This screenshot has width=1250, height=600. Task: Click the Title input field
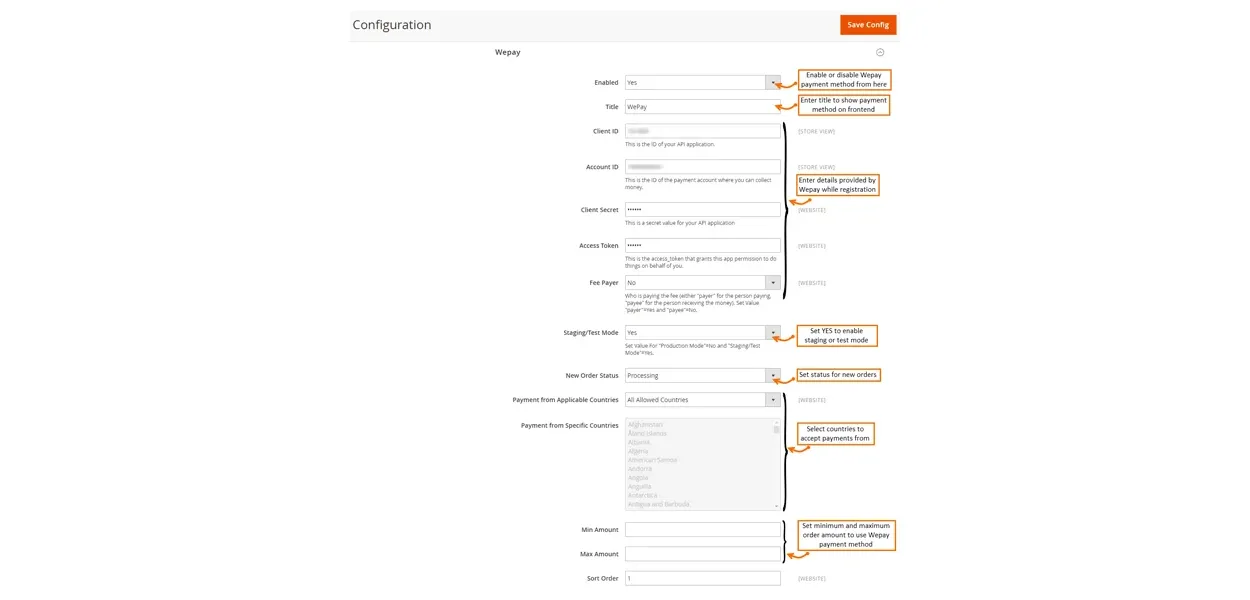[702, 107]
